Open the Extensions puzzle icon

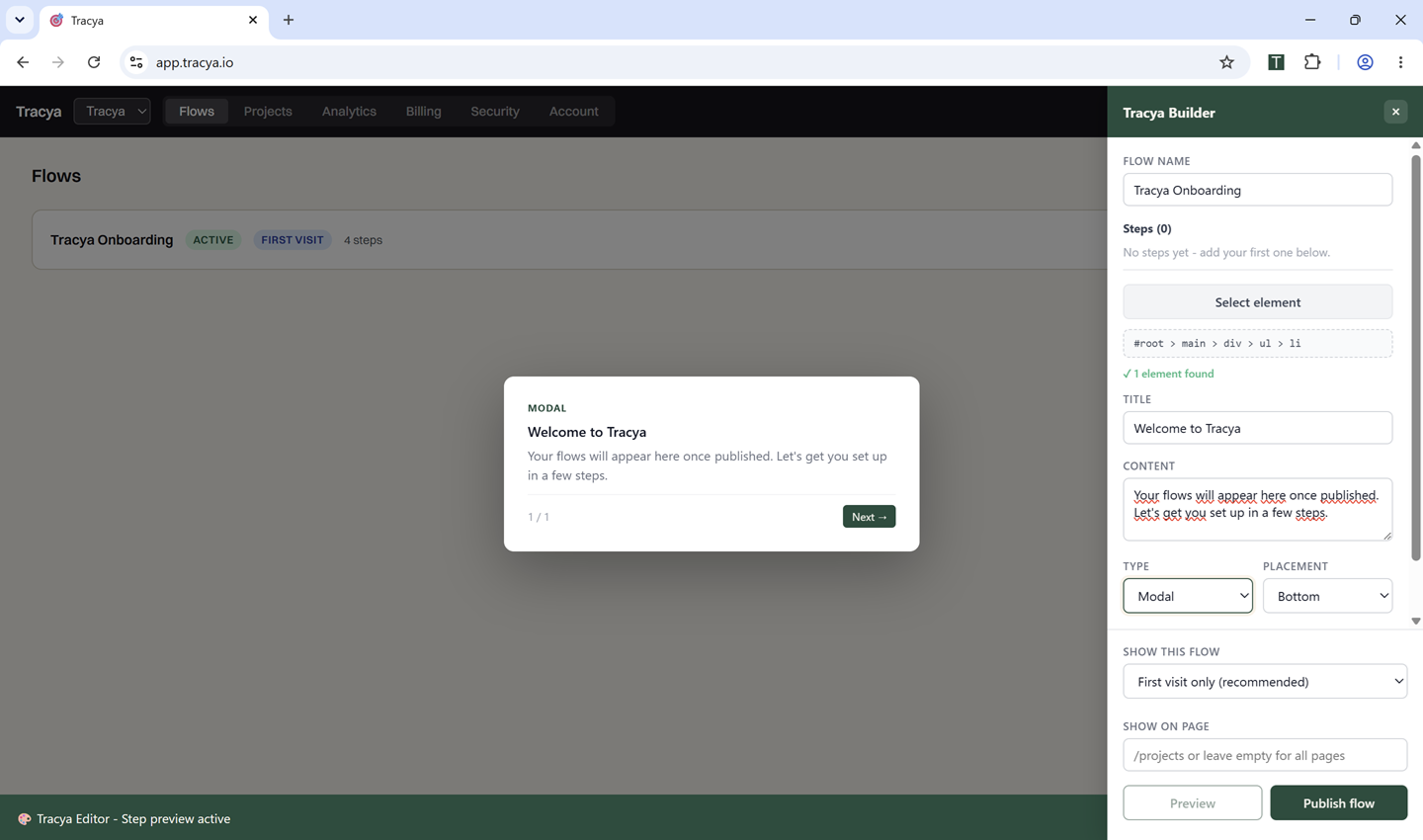(1312, 62)
